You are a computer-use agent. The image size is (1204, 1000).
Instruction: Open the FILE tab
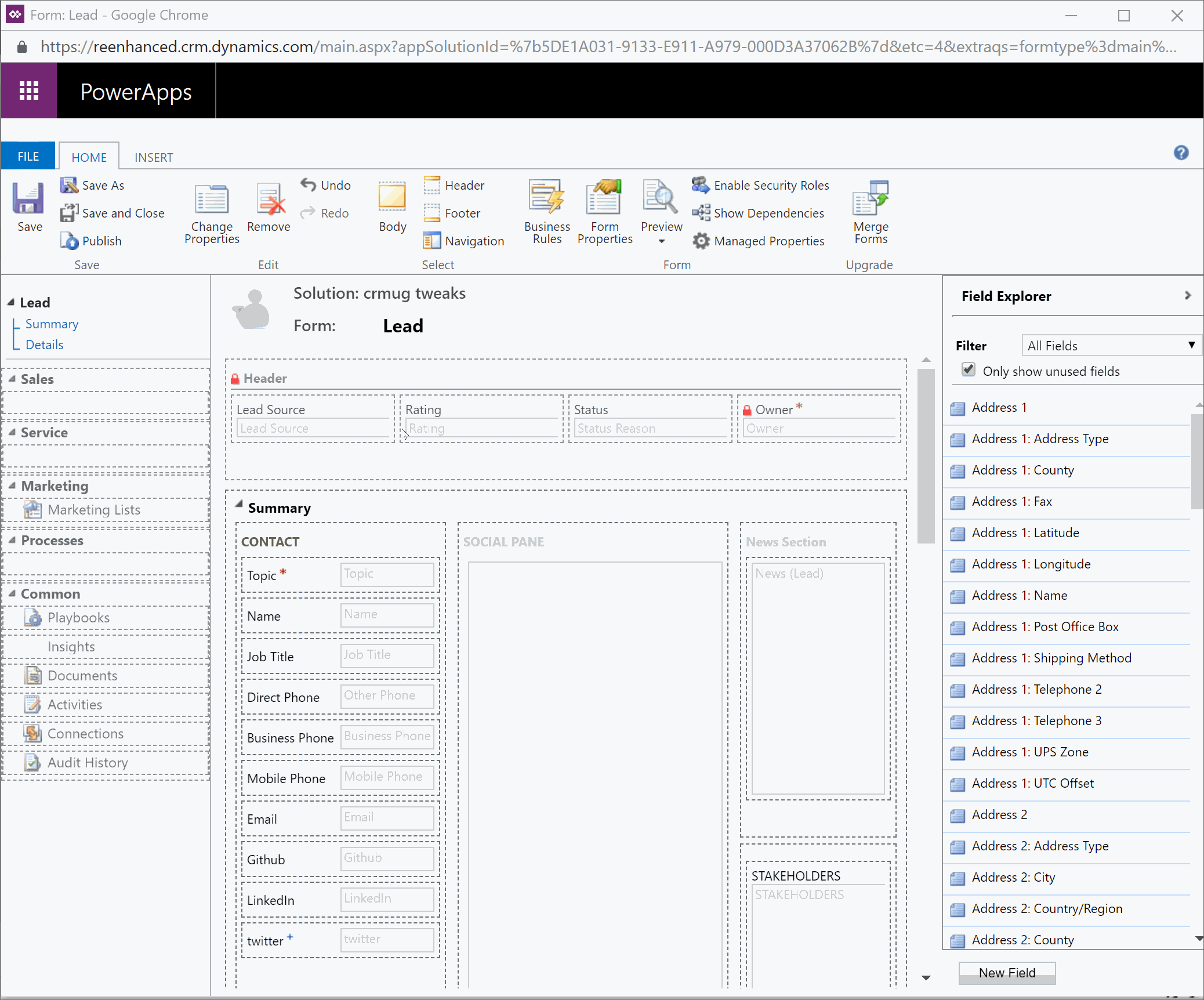click(x=28, y=157)
